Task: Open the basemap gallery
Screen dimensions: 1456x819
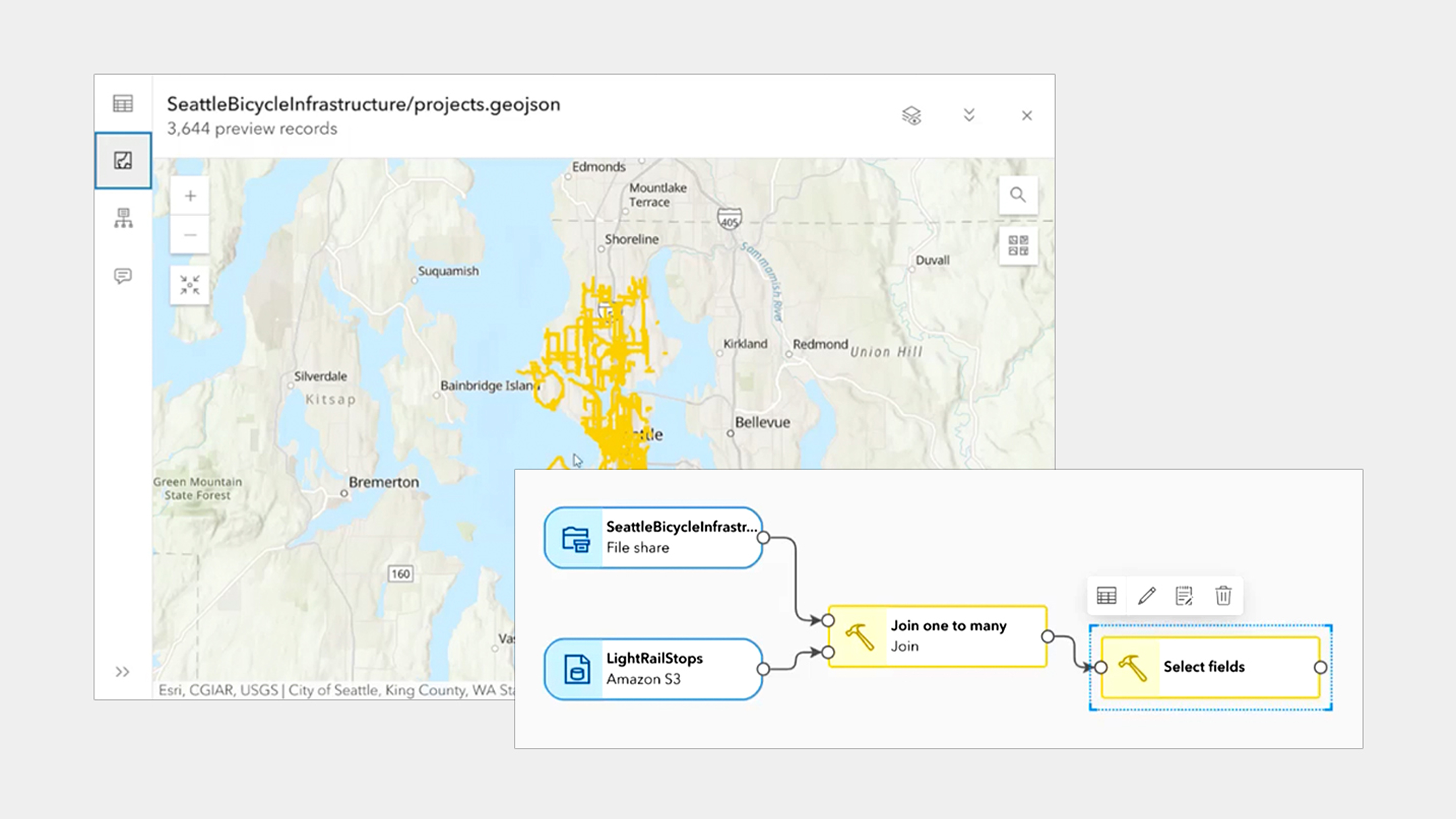Action: click(x=1018, y=246)
